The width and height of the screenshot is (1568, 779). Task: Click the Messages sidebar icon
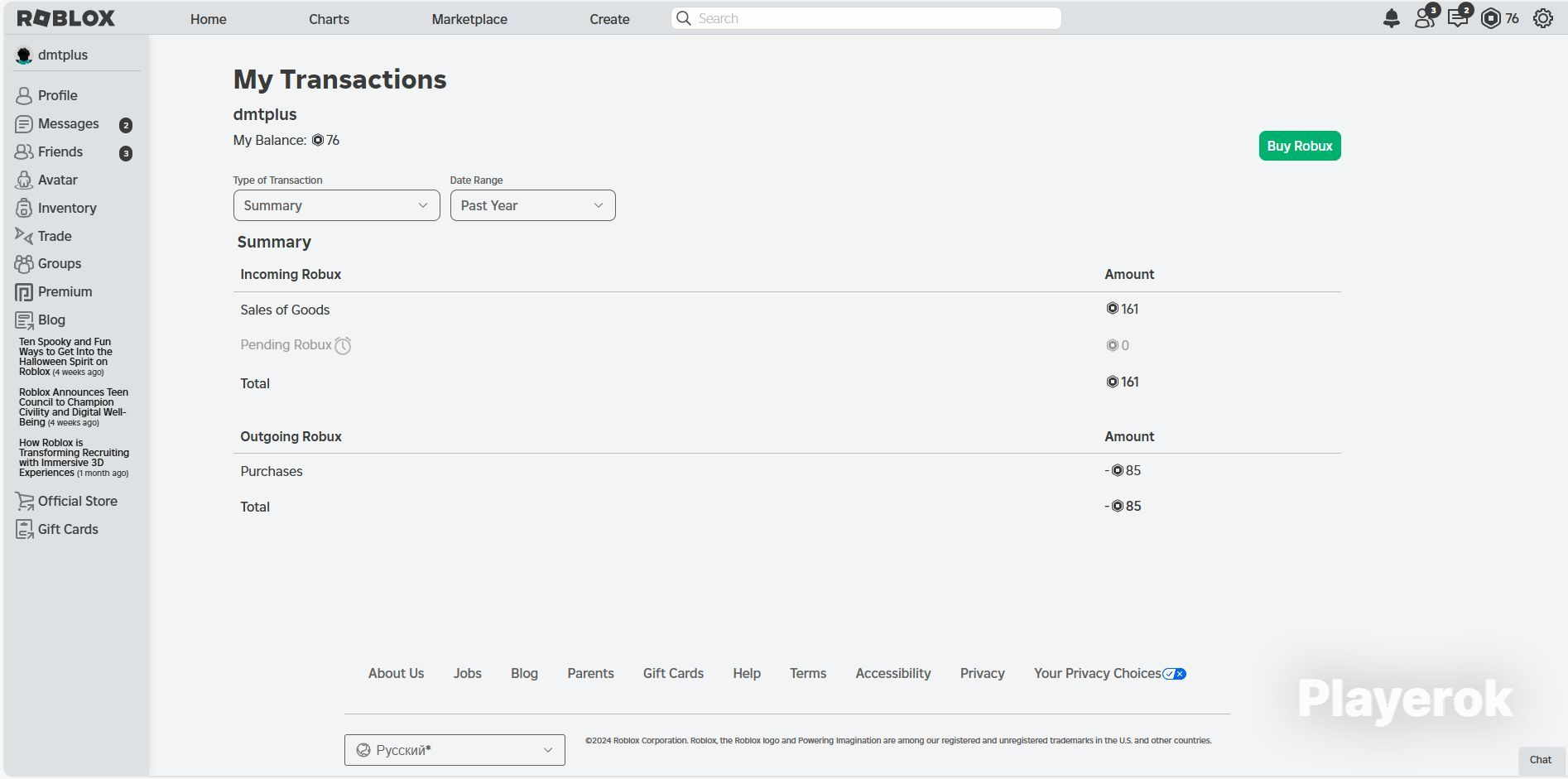pos(24,124)
